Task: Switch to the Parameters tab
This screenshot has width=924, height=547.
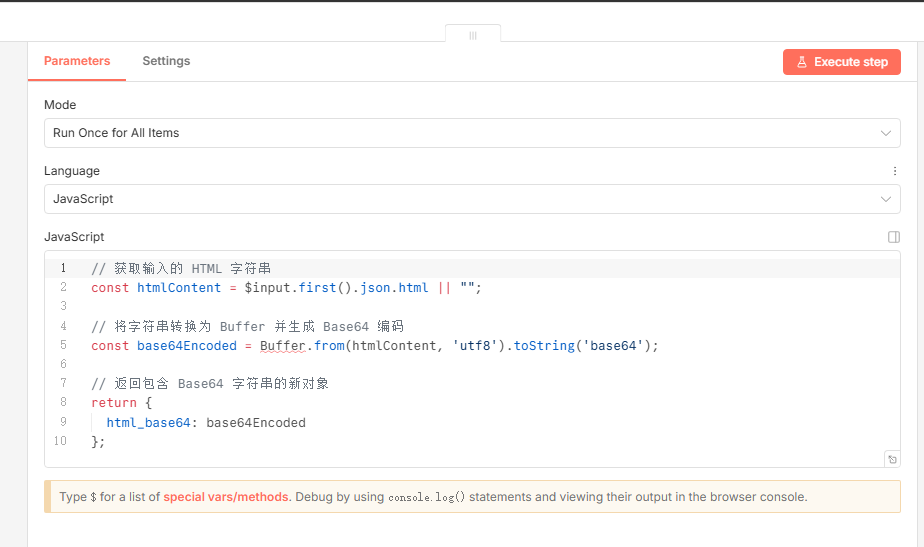Action: point(77,61)
